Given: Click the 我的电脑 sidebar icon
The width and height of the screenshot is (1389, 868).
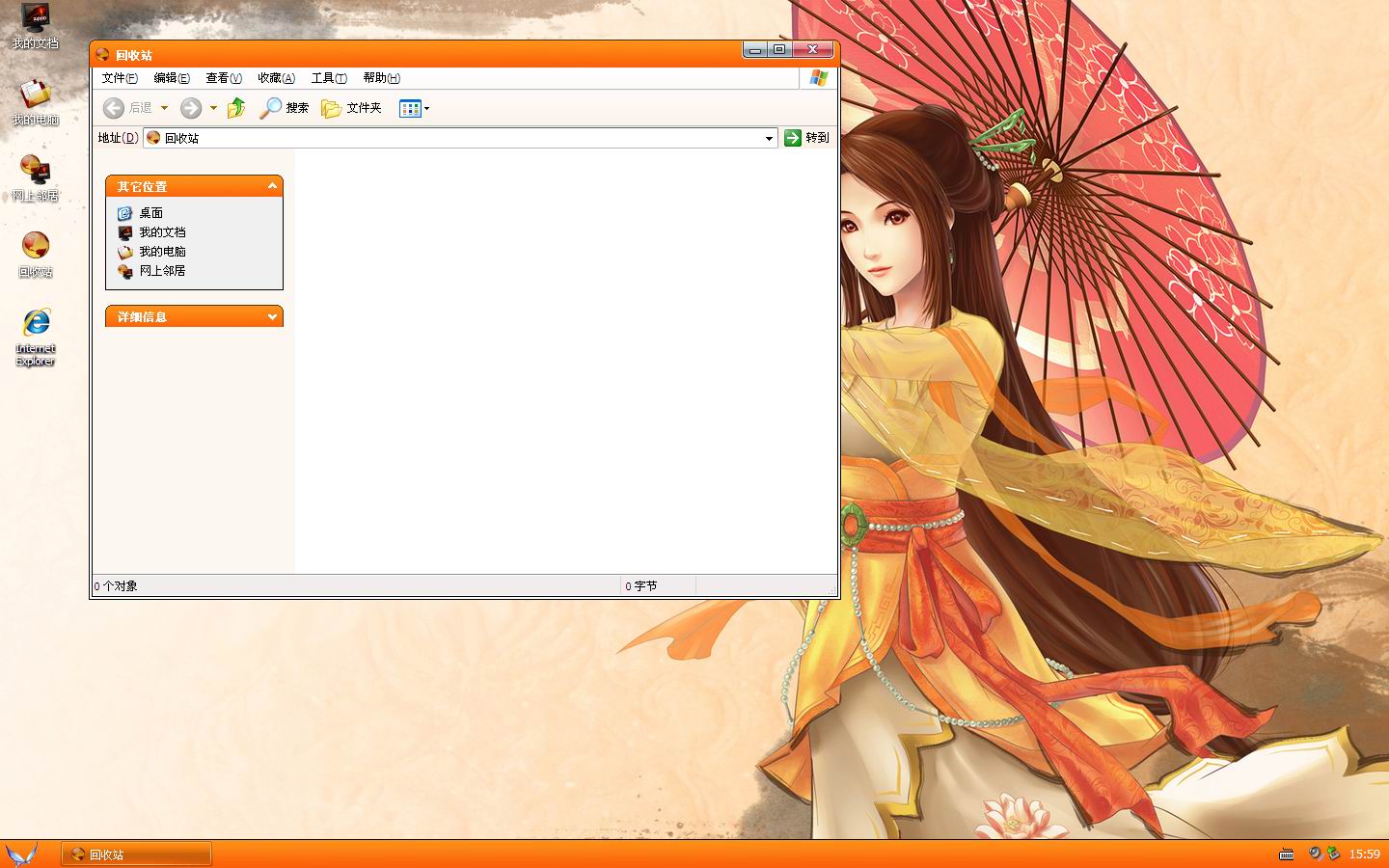Looking at the screenshot, I should 124,252.
